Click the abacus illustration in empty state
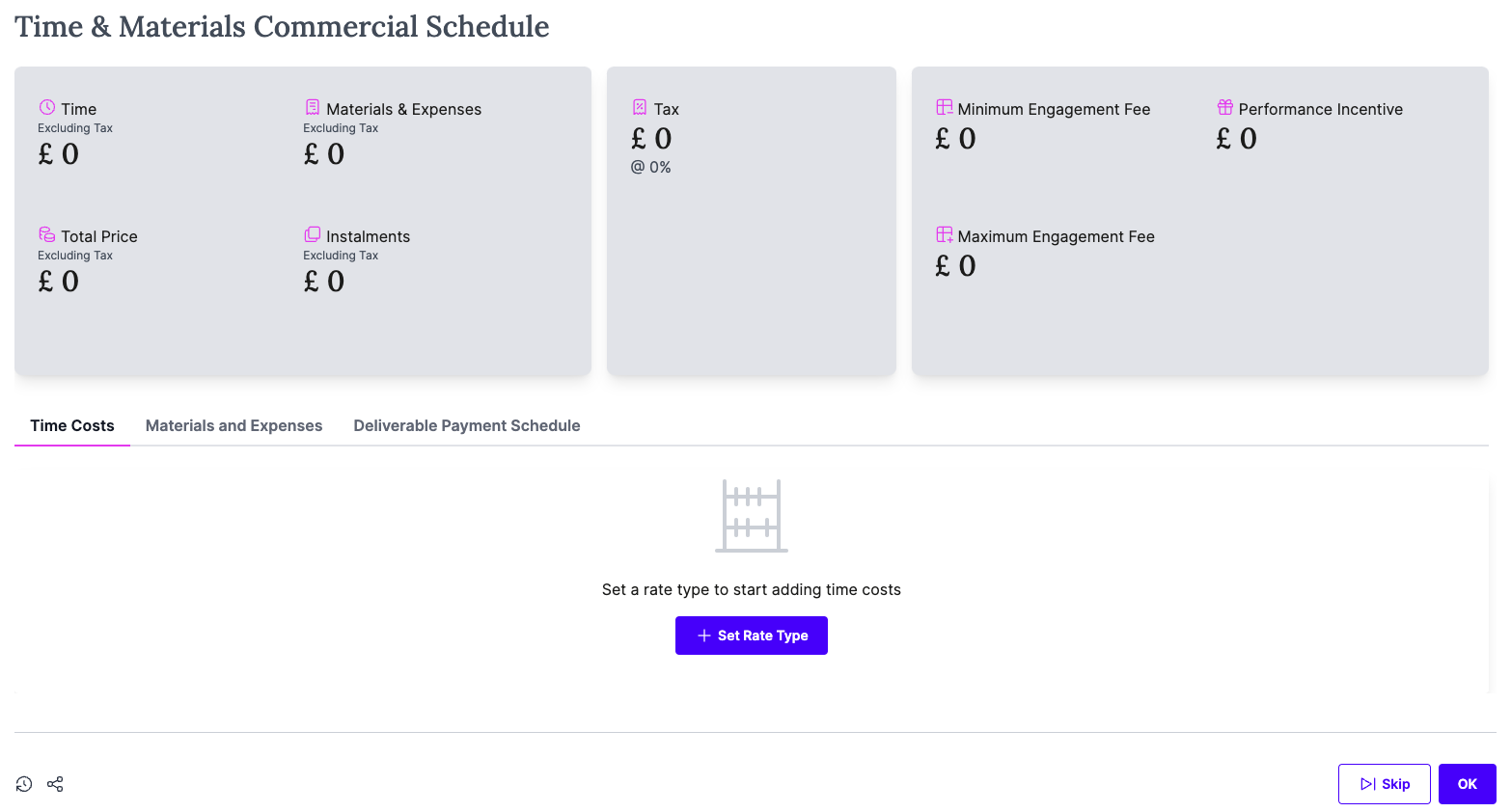This screenshot has width=1511, height=812. click(x=752, y=516)
